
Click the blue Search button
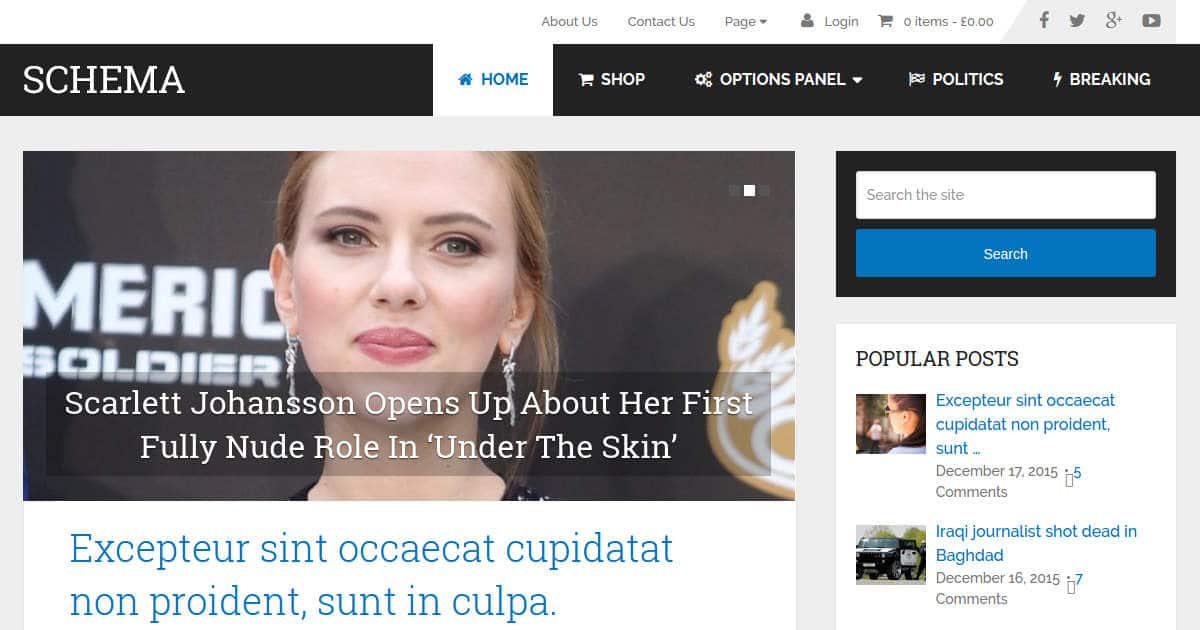point(1006,253)
